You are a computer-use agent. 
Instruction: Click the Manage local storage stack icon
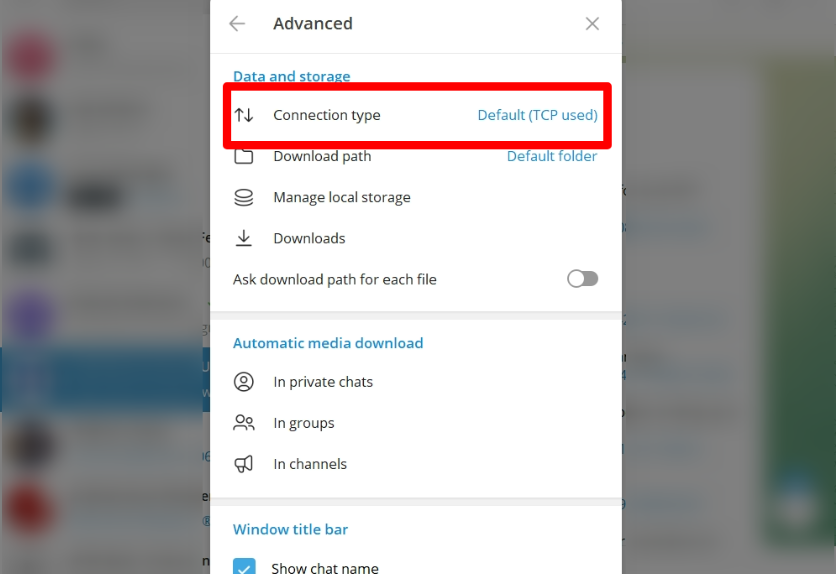(244, 198)
